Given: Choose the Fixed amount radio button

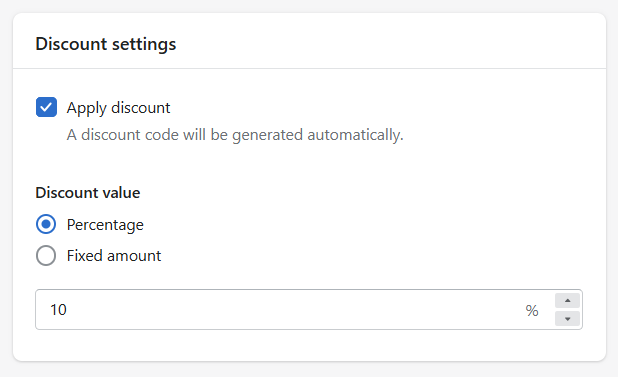Looking at the screenshot, I should (x=46, y=256).
